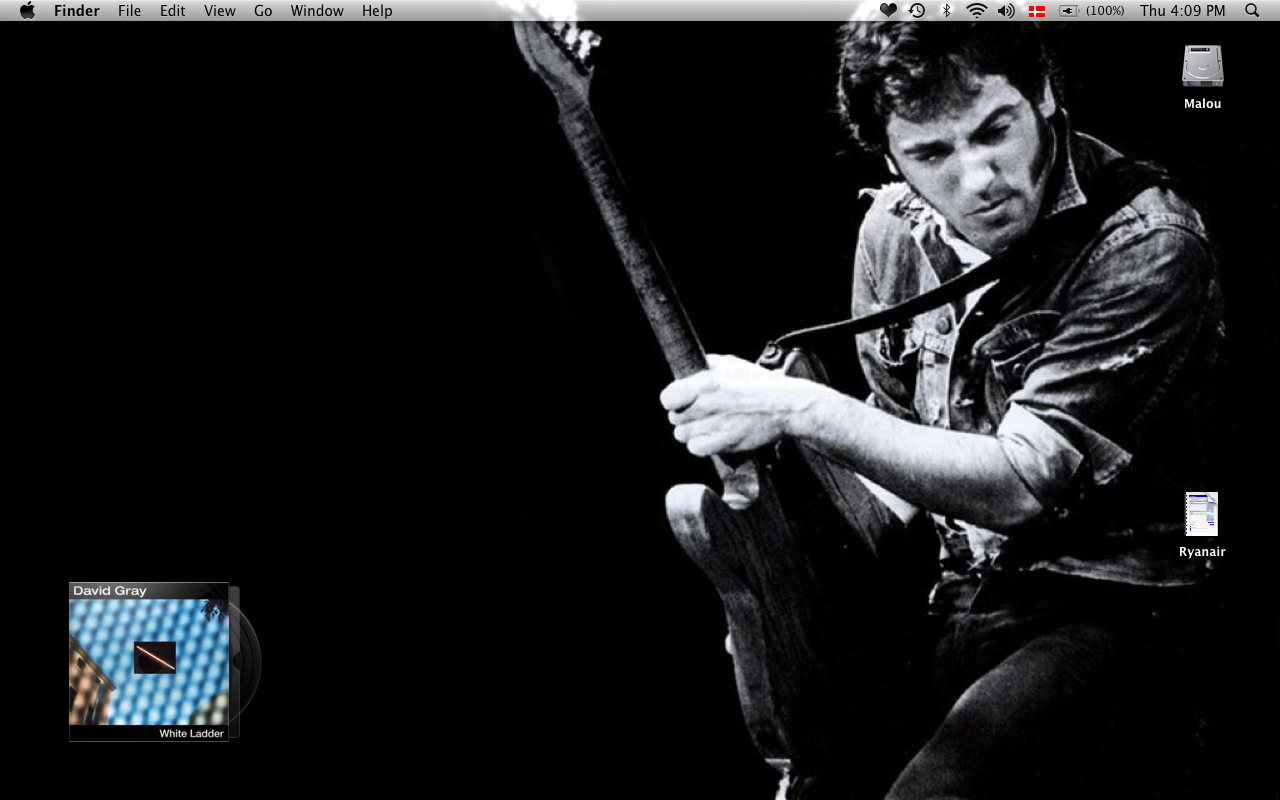Click the (100%) battery percentage text

point(1105,11)
